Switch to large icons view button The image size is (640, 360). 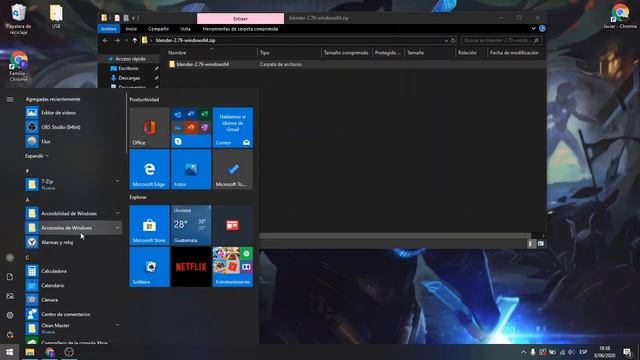[x=540, y=244]
